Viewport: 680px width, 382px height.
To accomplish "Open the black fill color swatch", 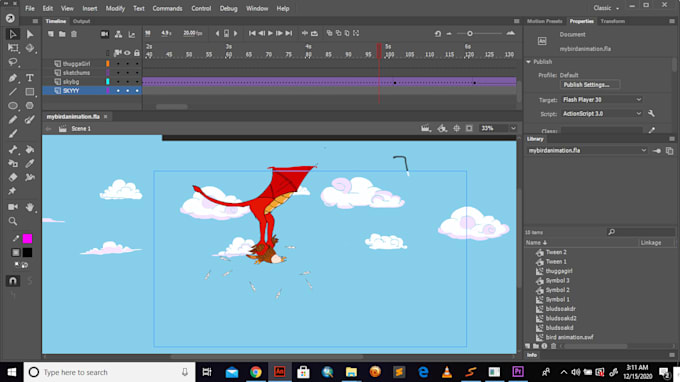I will coord(27,252).
